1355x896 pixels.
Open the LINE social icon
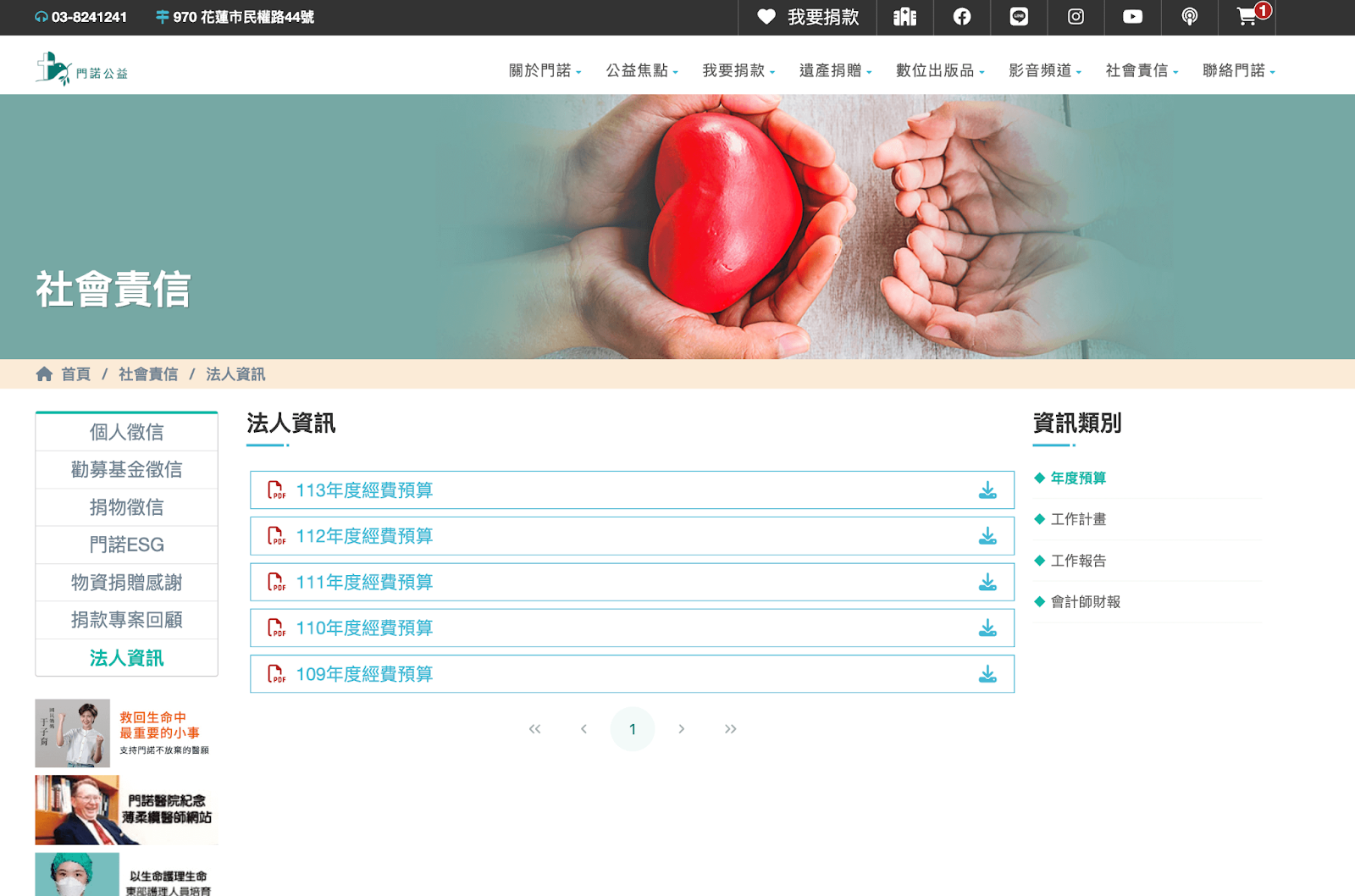click(1019, 17)
